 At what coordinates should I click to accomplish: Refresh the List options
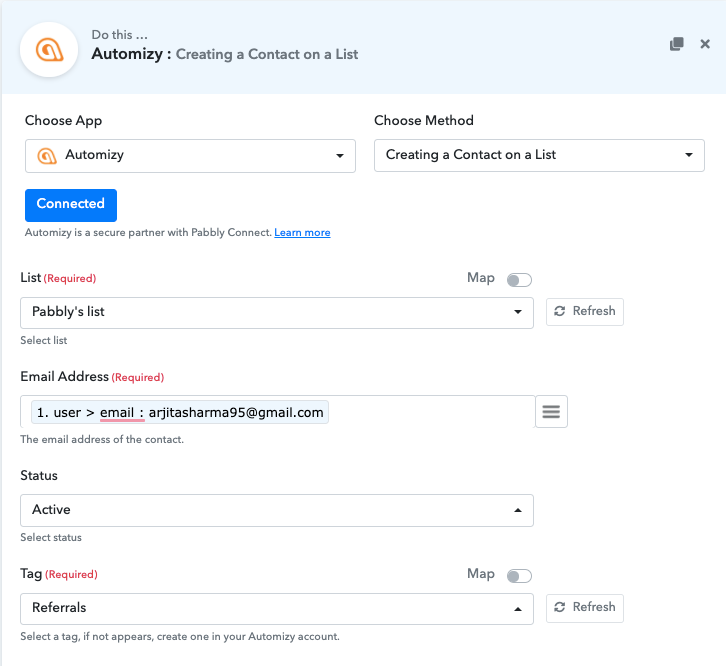584,312
